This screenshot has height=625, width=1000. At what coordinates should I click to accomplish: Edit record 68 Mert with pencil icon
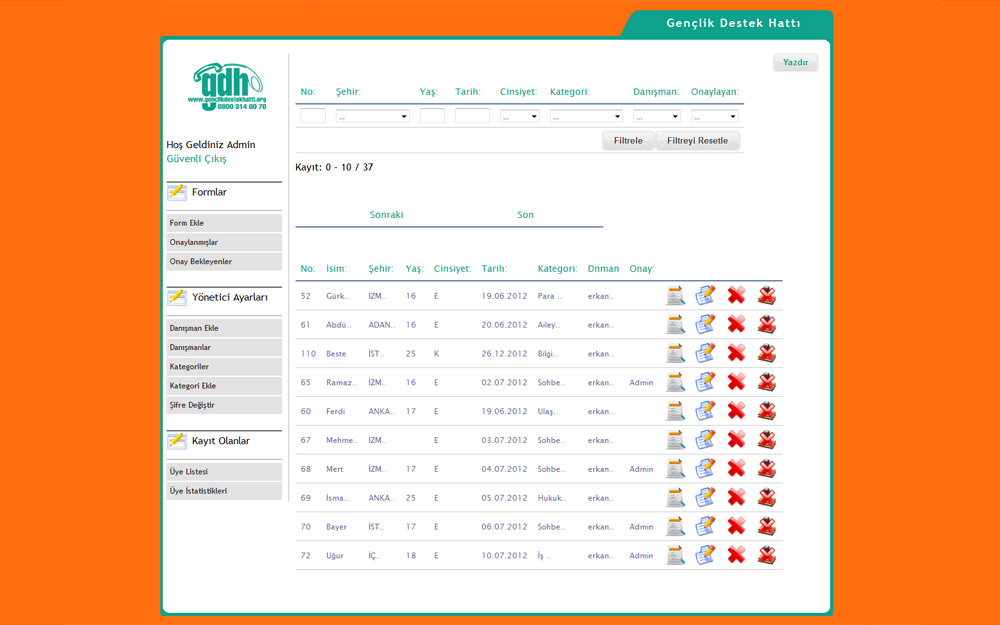click(x=705, y=469)
